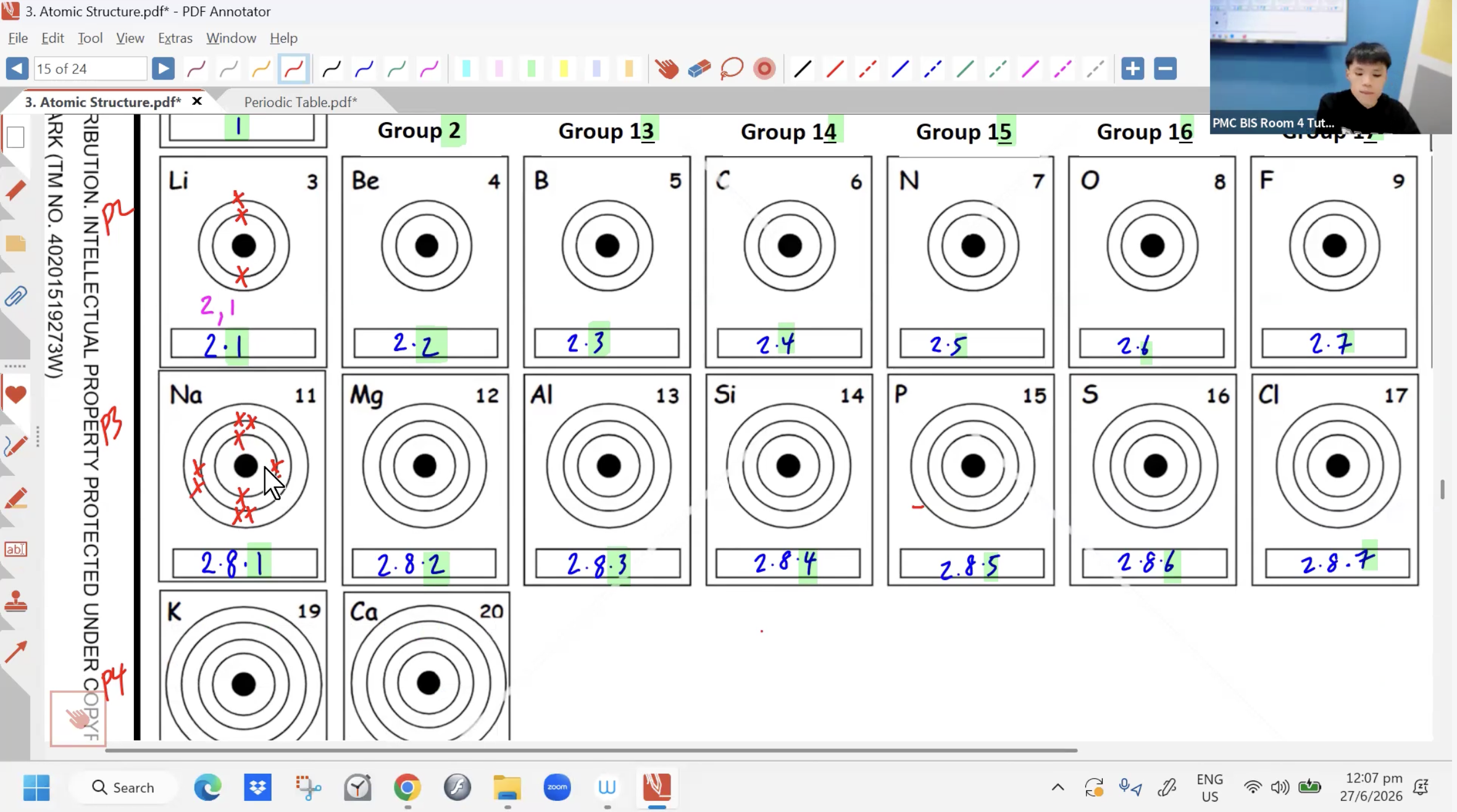This screenshot has width=1457, height=812.
Task: Select the Stamp tool in sidebar
Action: pos(15,600)
